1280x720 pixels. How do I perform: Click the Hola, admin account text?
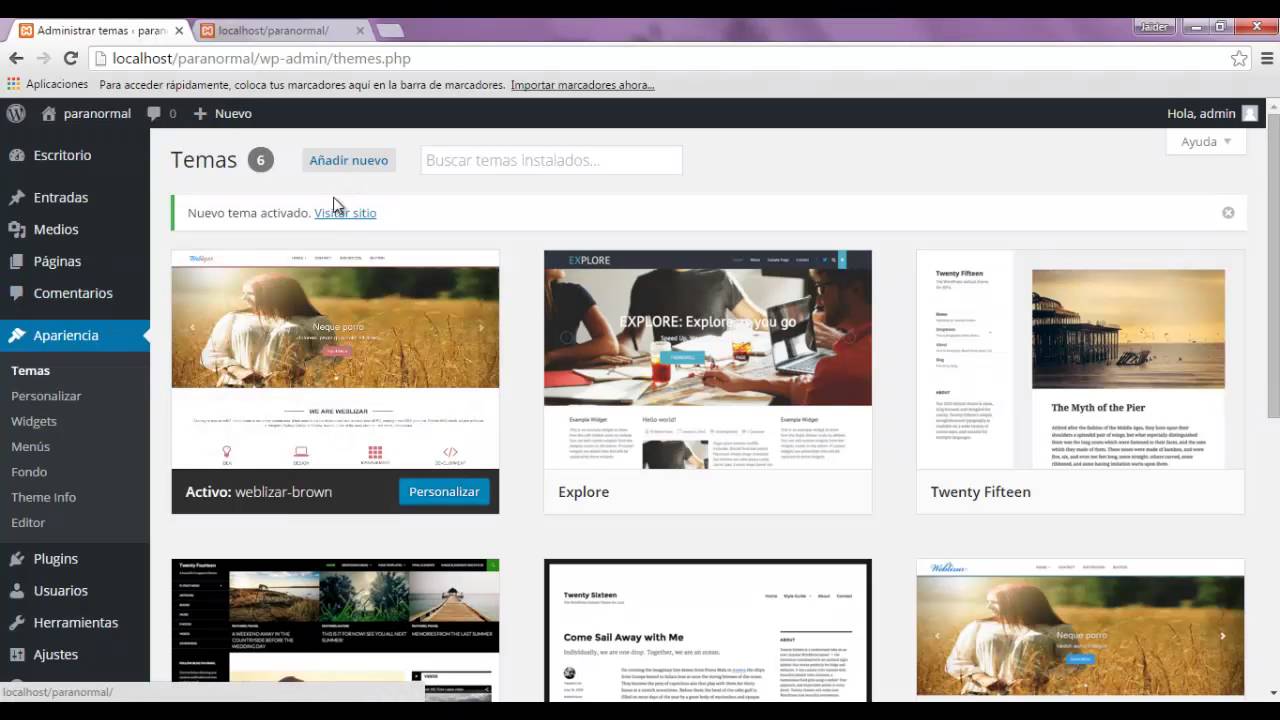click(x=1201, y=113)
